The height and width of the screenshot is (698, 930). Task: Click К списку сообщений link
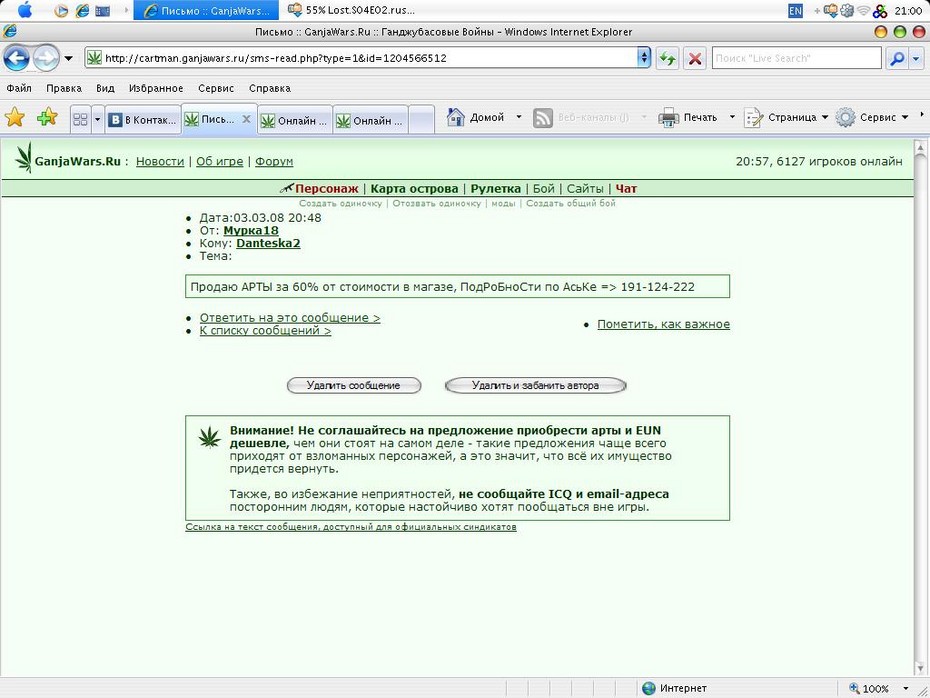(265, 330)
